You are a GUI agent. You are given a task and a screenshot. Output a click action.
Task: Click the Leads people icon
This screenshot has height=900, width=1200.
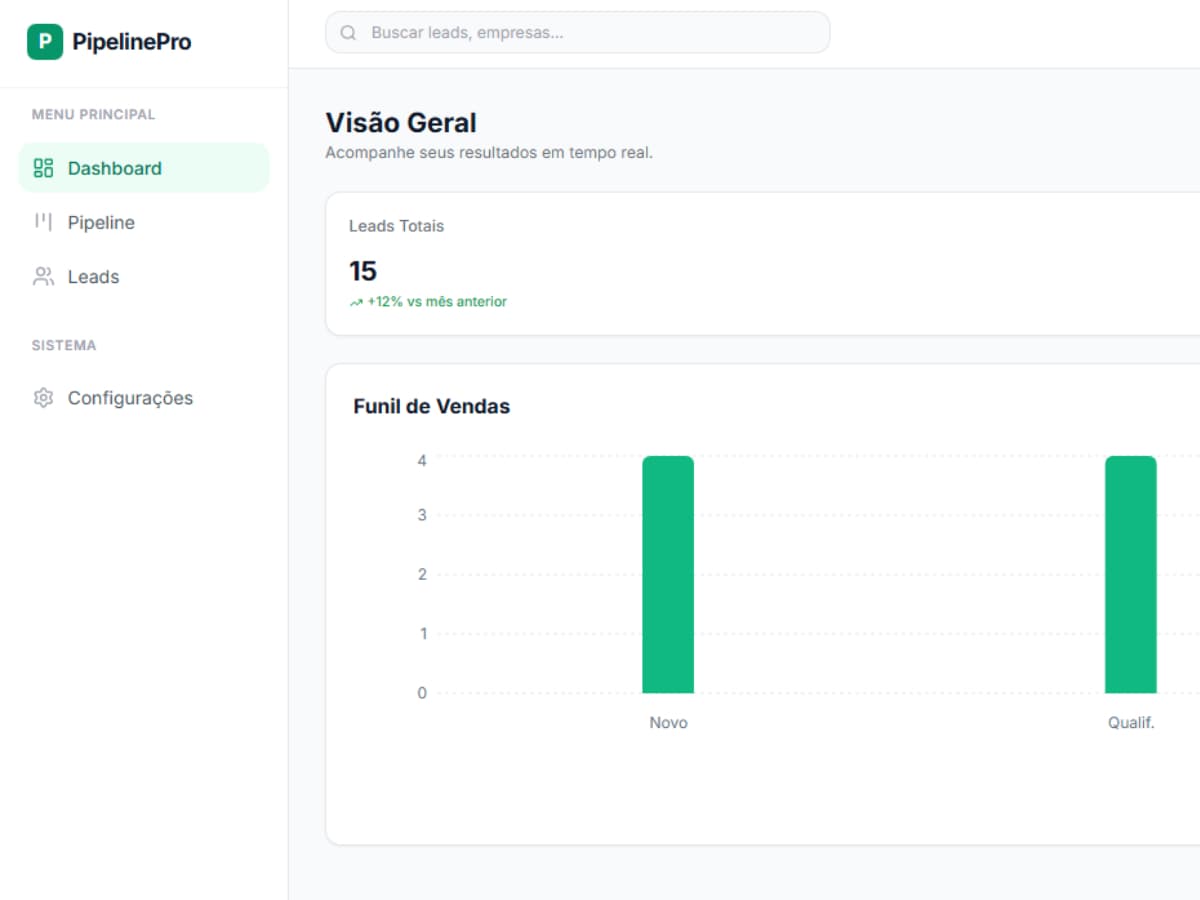point(42,277)
